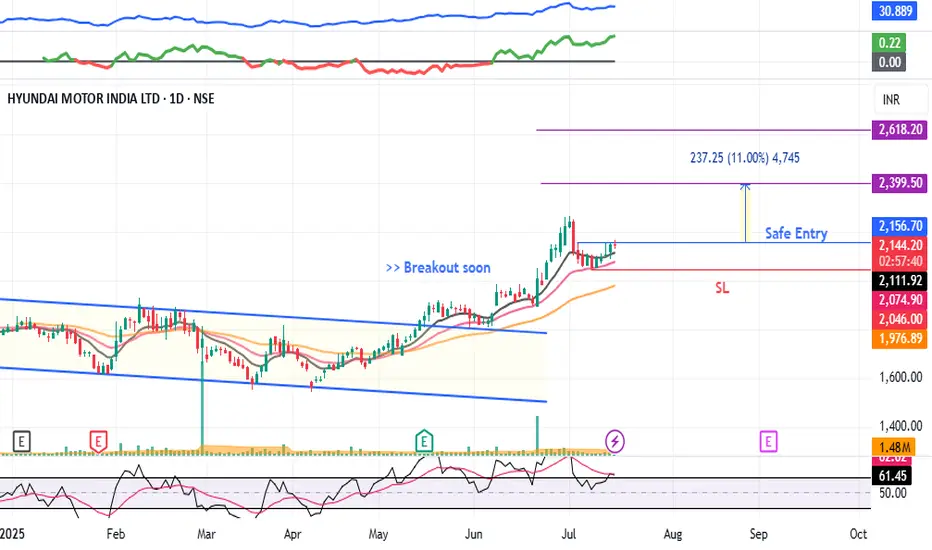Image resolution: width=932 pixels, height=550 pixels.
Task: Click the black E earnings marker in January
Action: [x=21, y=442]
